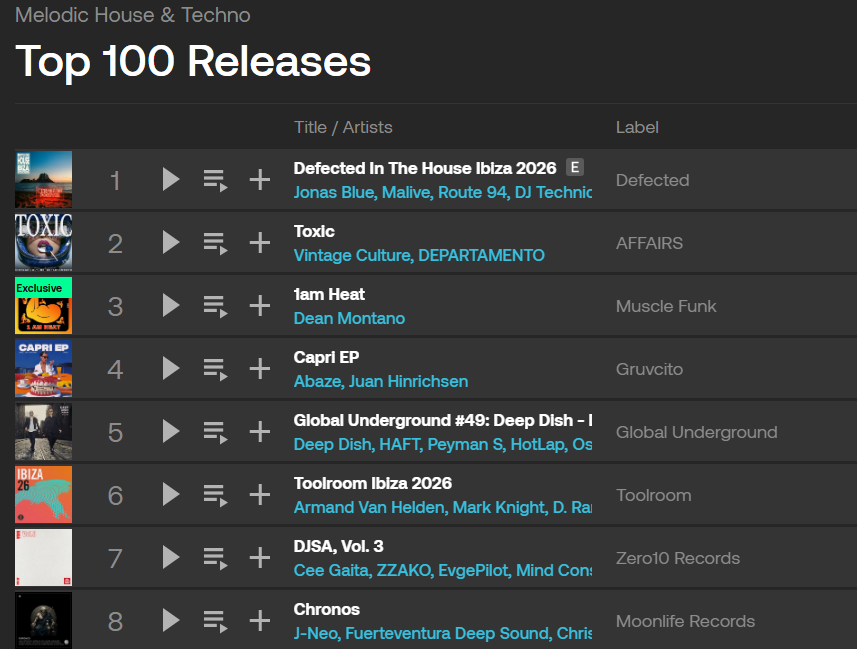
Task: Open artist Cee Gaita
Action: coord(331,570)
